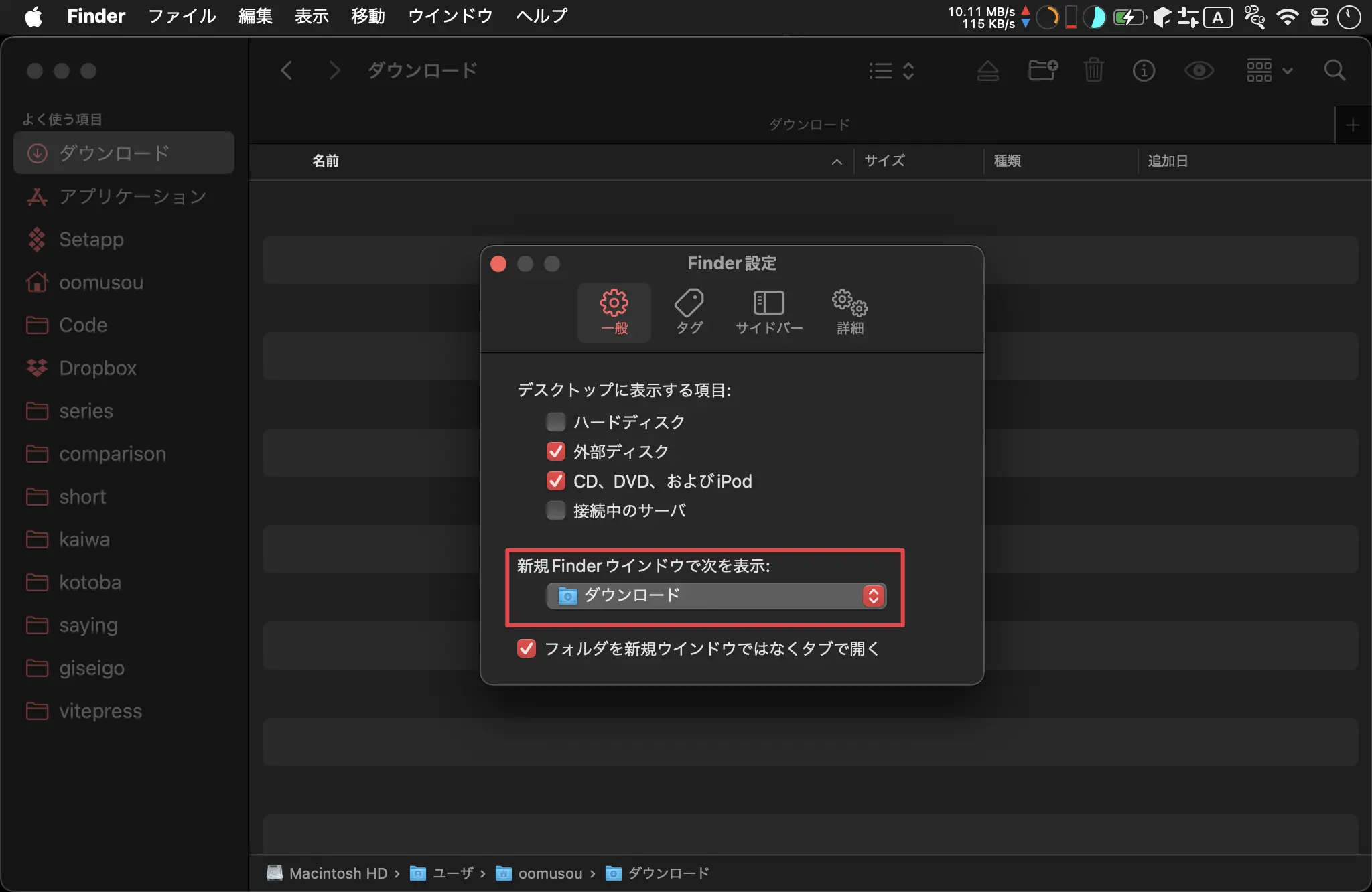Click the eject icon in toolbar
Viewport: 1372px width, 892px height.
[988, 70]
